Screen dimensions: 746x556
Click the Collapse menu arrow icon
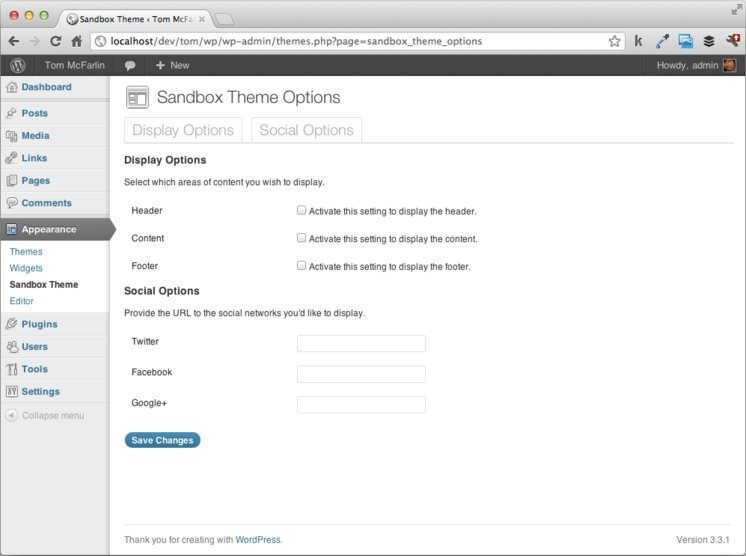point(11,415)
